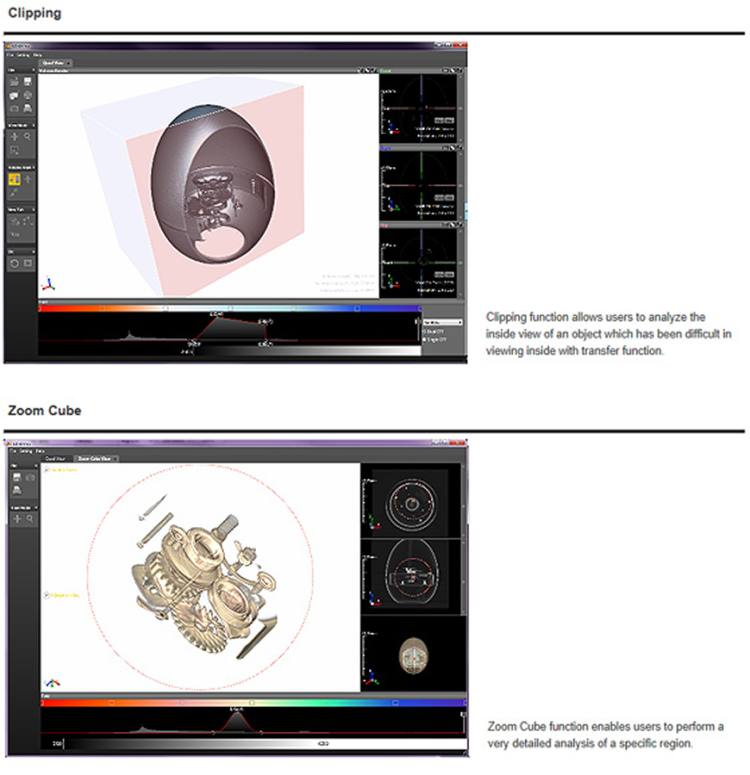Toggle the upper yellow-labeled option in Zoom Cube view
The image size is (750, 775).
46,469
